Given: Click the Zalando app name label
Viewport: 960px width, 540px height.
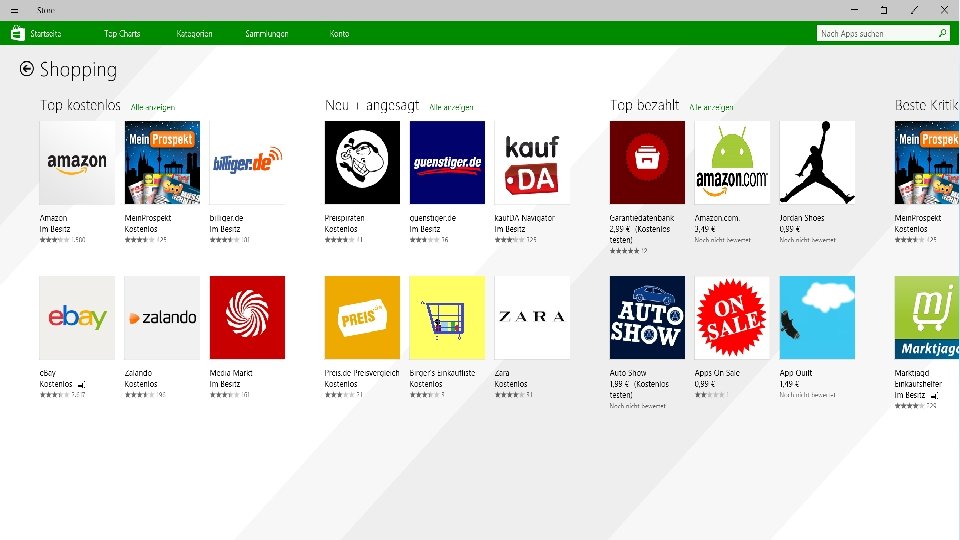Looking at the screenshot, I should [138, 373].
